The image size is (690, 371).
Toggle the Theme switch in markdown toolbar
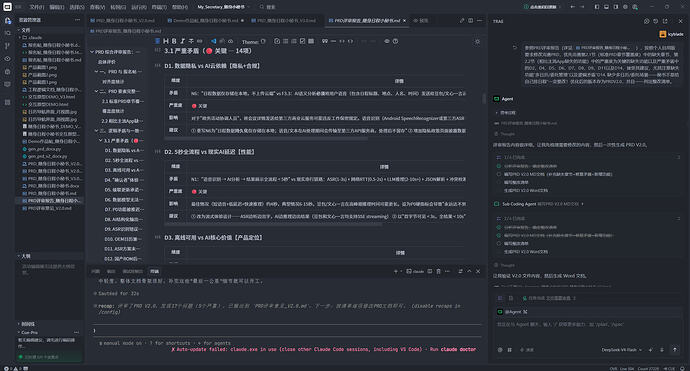click(x=263, y=41)
